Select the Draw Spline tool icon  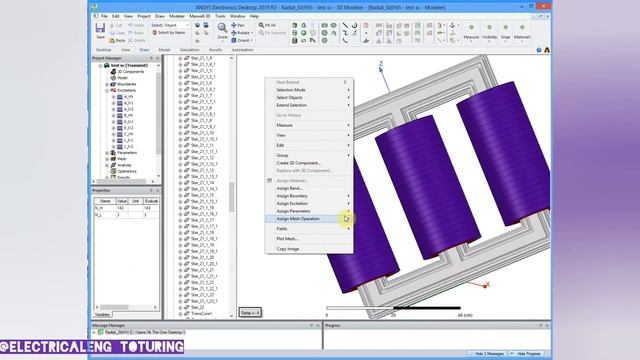[x=345, y=33]
